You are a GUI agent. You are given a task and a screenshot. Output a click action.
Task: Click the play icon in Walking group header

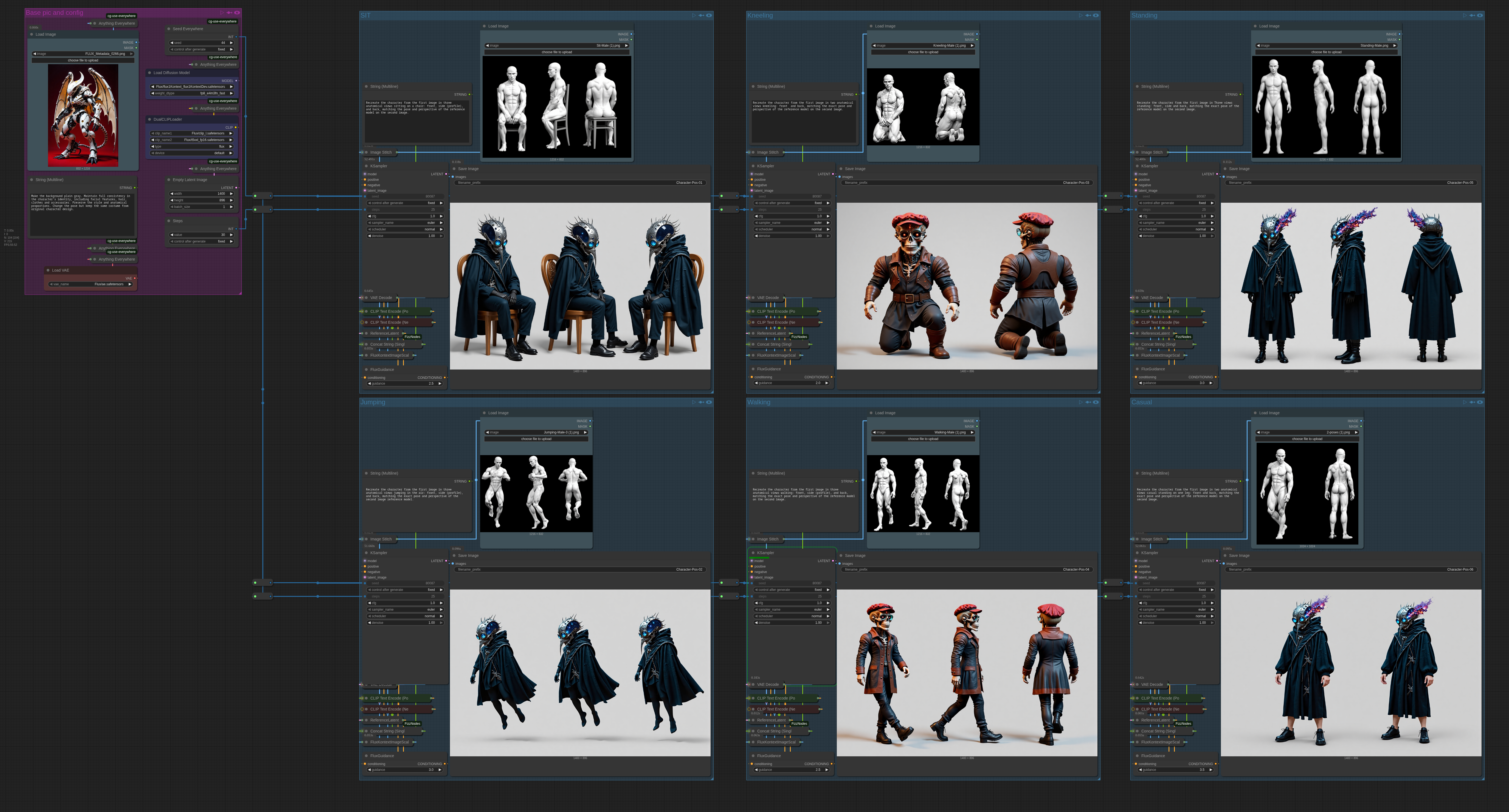(x=1081, y=402)
